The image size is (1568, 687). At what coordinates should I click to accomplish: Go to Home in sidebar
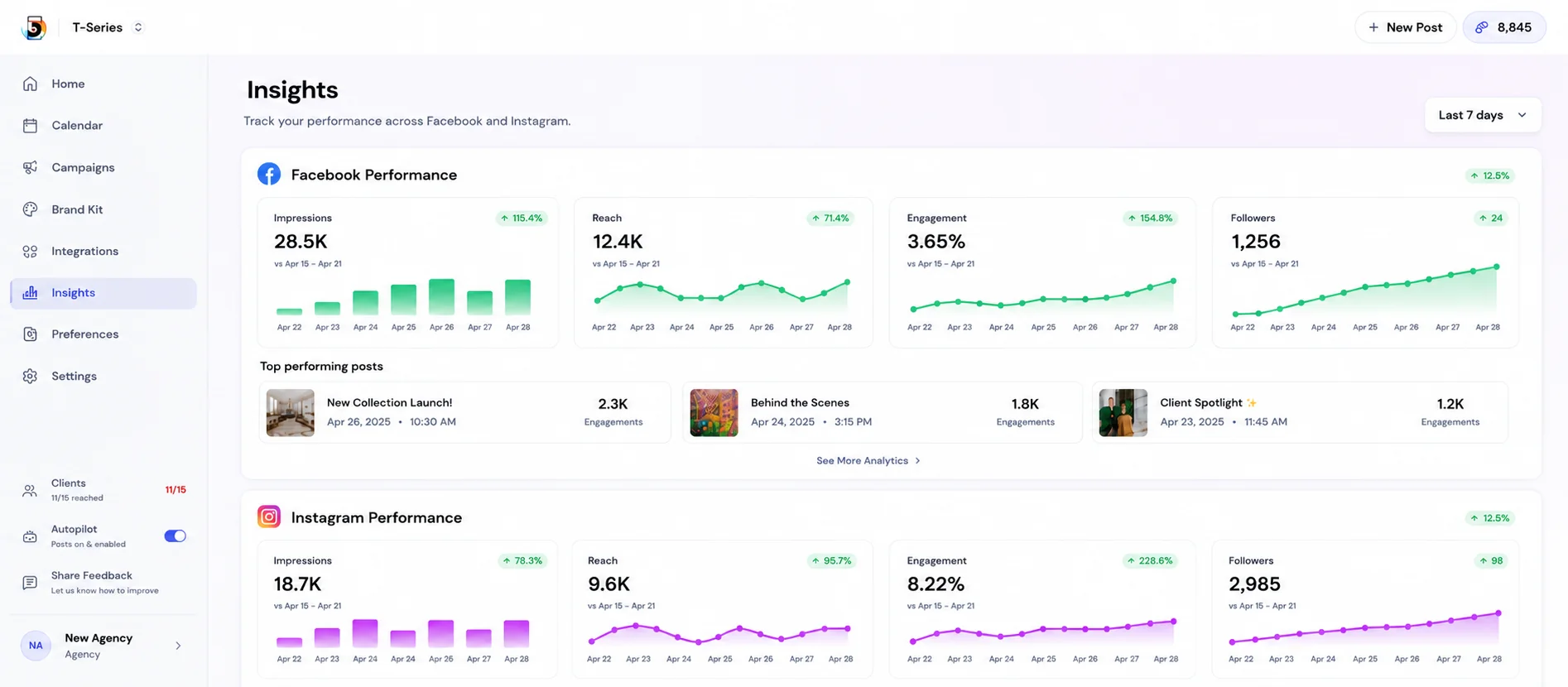(68, 84)
